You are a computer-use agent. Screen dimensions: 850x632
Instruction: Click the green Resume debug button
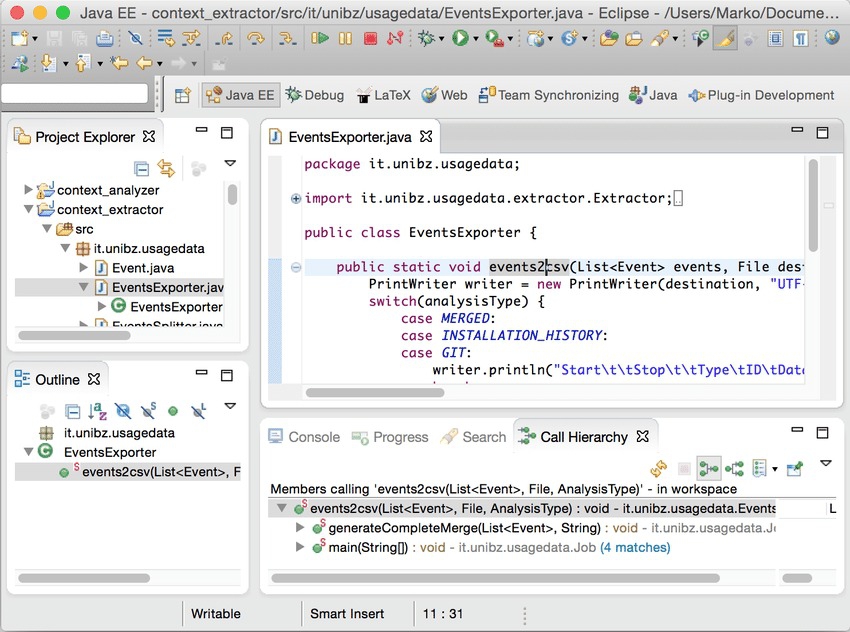[320, 39]
